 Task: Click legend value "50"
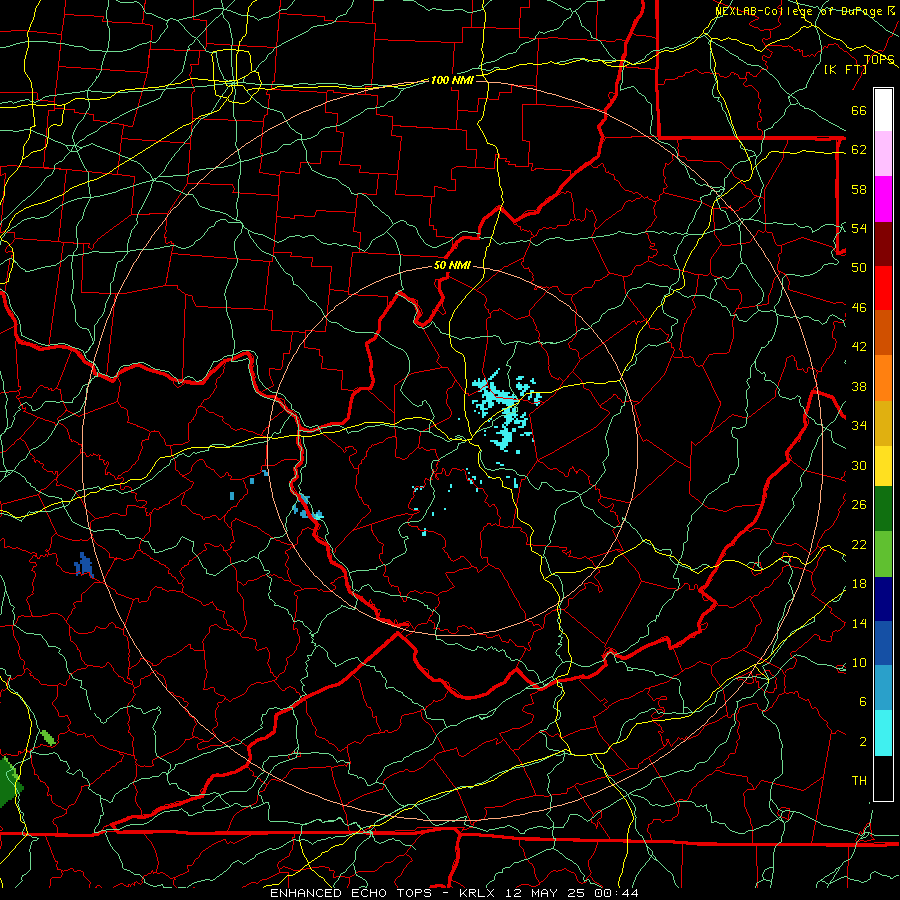(x=859, y=267)
